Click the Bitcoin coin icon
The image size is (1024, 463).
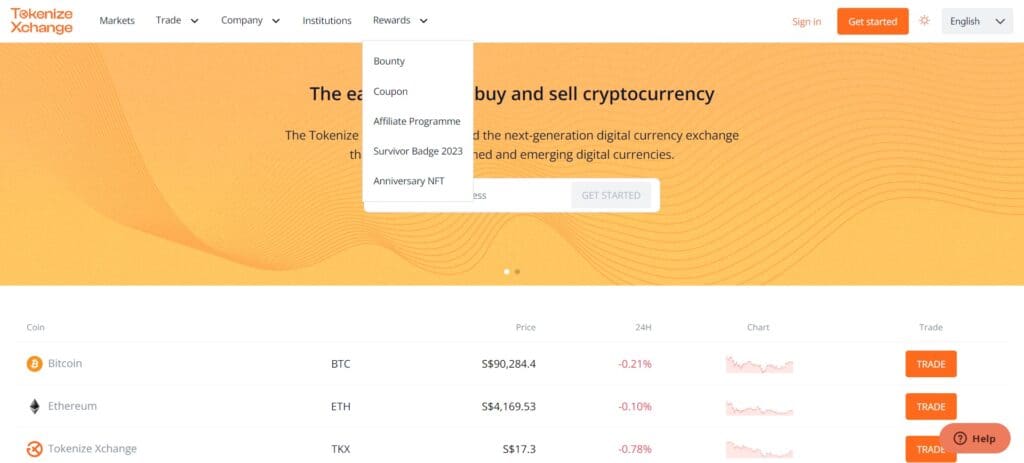click(x=35, y=364)
